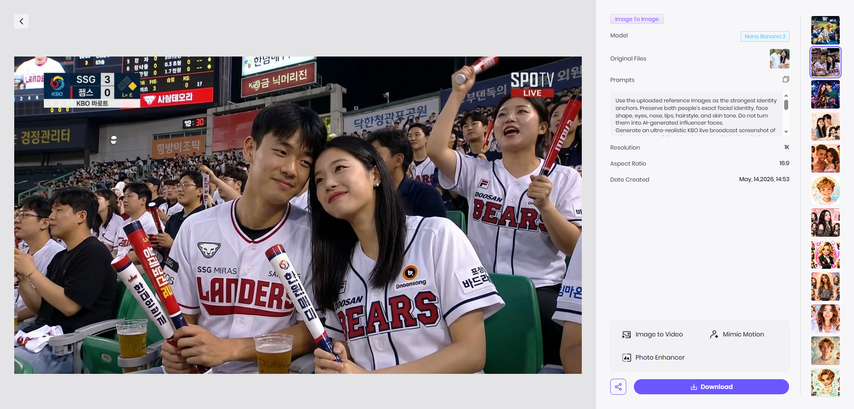
Task: Select the blonde cartoon woman in blazer thumbnail
Action: coord(825,254)
